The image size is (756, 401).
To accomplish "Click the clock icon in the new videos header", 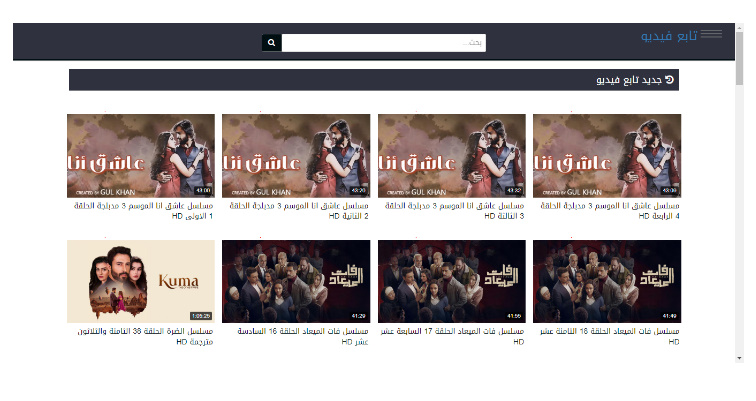I will pos(670,79).
